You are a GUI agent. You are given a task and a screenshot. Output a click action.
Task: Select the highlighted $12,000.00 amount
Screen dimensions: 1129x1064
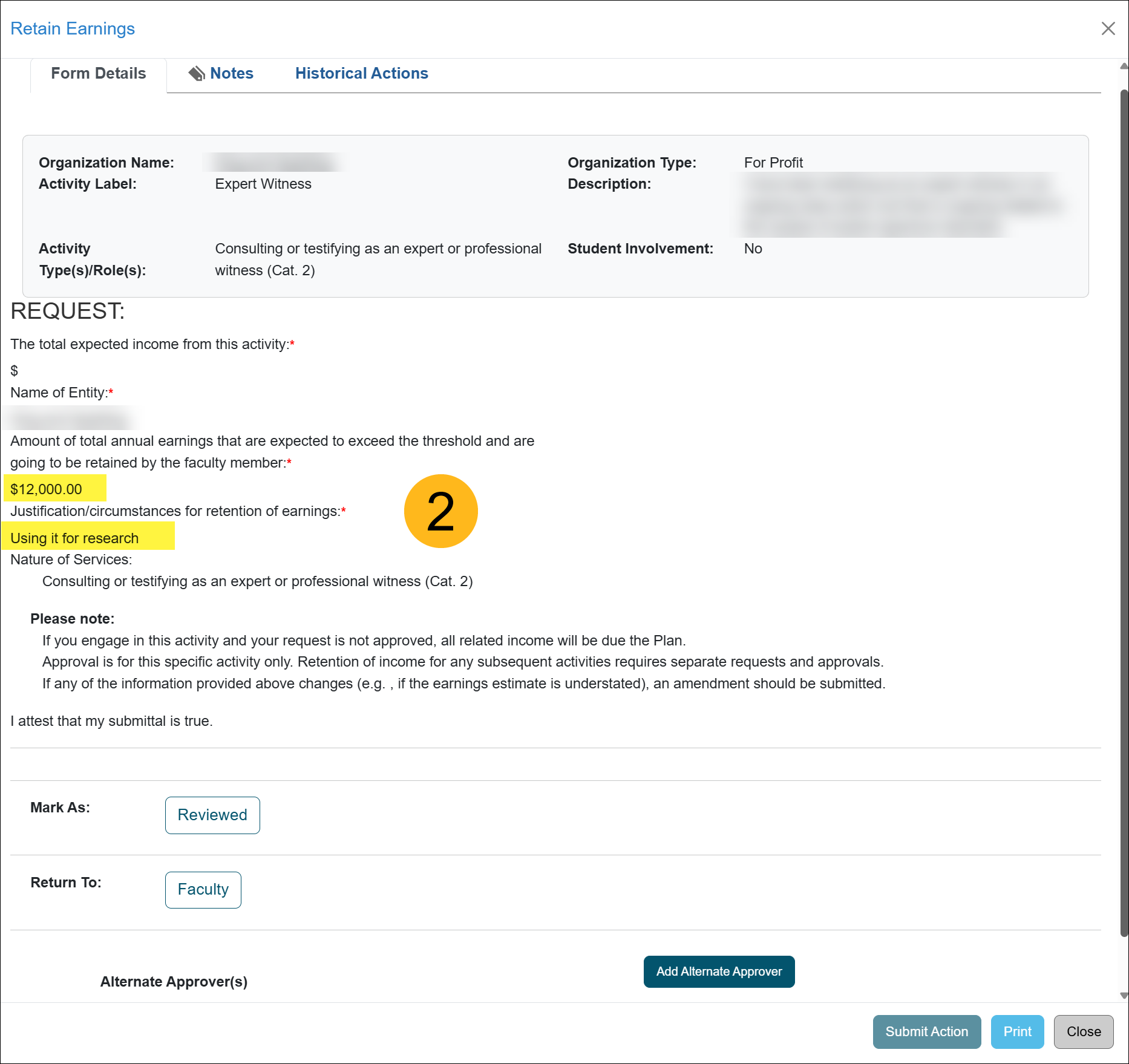[47, 489]
